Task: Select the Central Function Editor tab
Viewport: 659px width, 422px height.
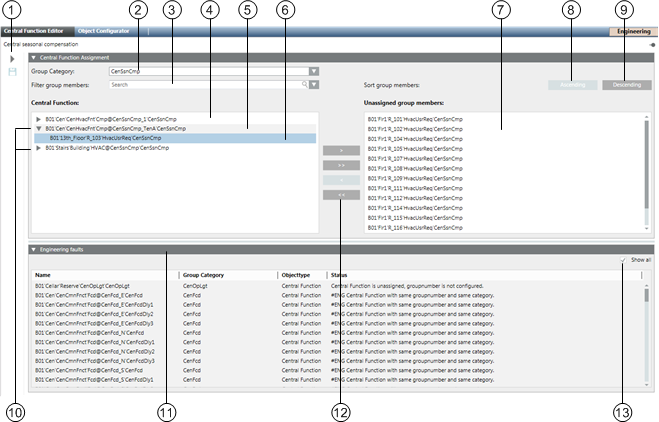Action: [x=36, y=32]
